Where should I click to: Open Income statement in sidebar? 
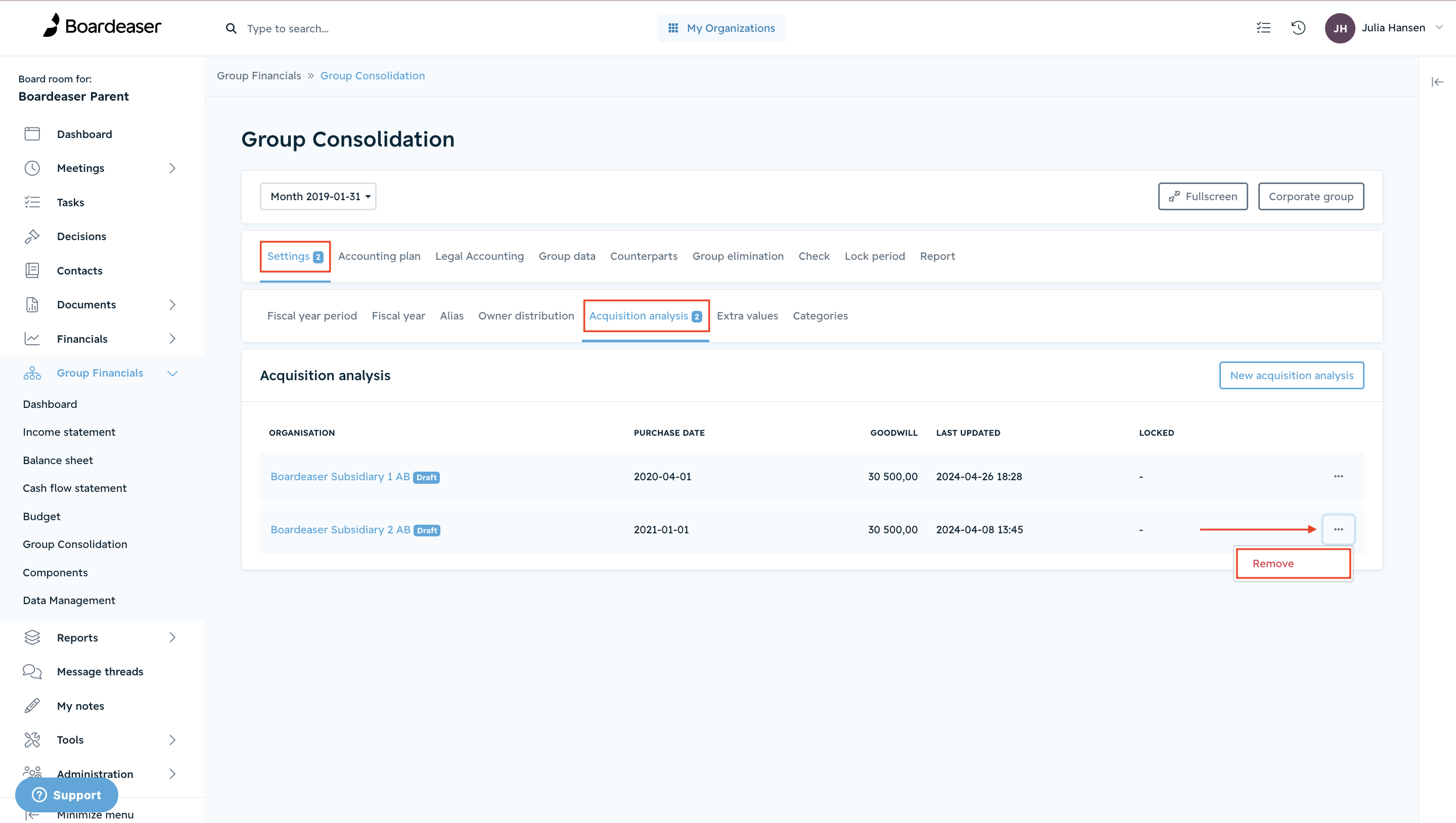click(69, 432)
